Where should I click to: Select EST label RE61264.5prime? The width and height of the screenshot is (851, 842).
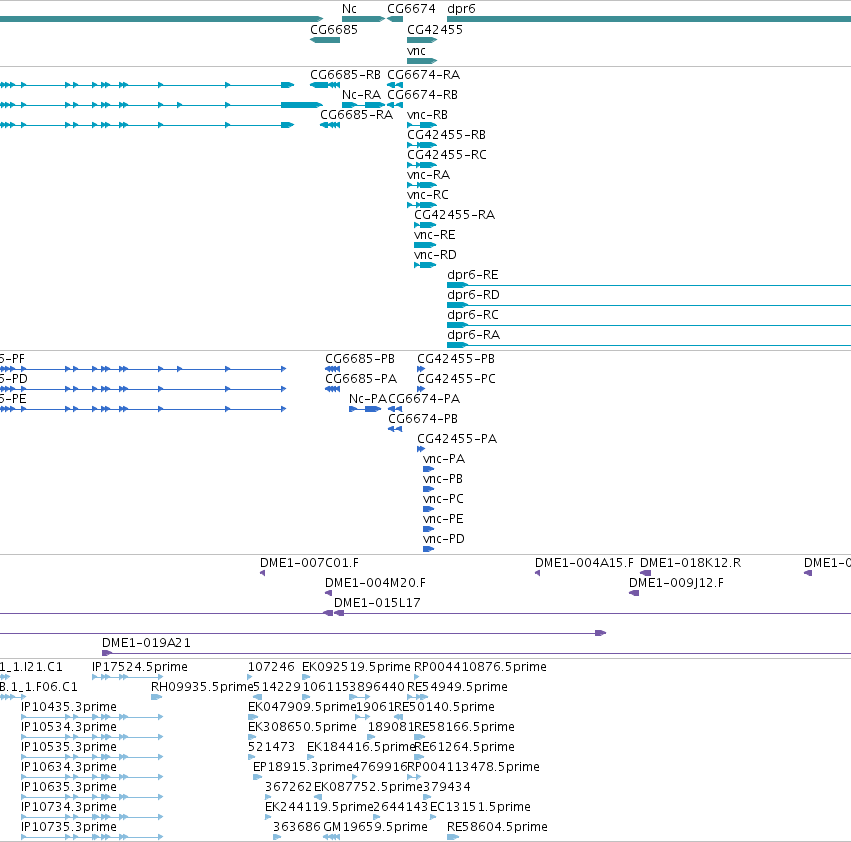pos(464,748)
